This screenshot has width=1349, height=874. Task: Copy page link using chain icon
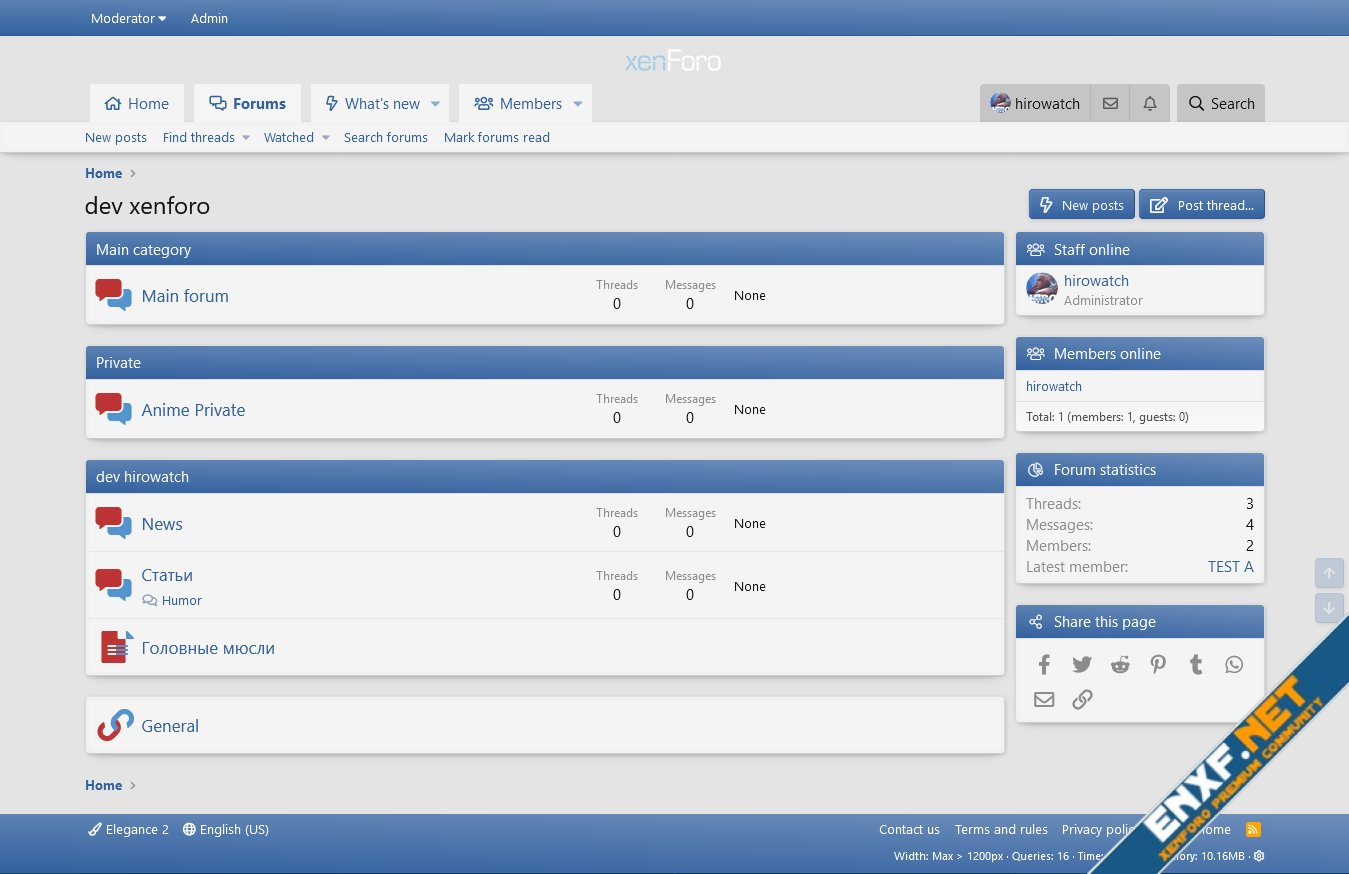click(x=1082, y=700)
